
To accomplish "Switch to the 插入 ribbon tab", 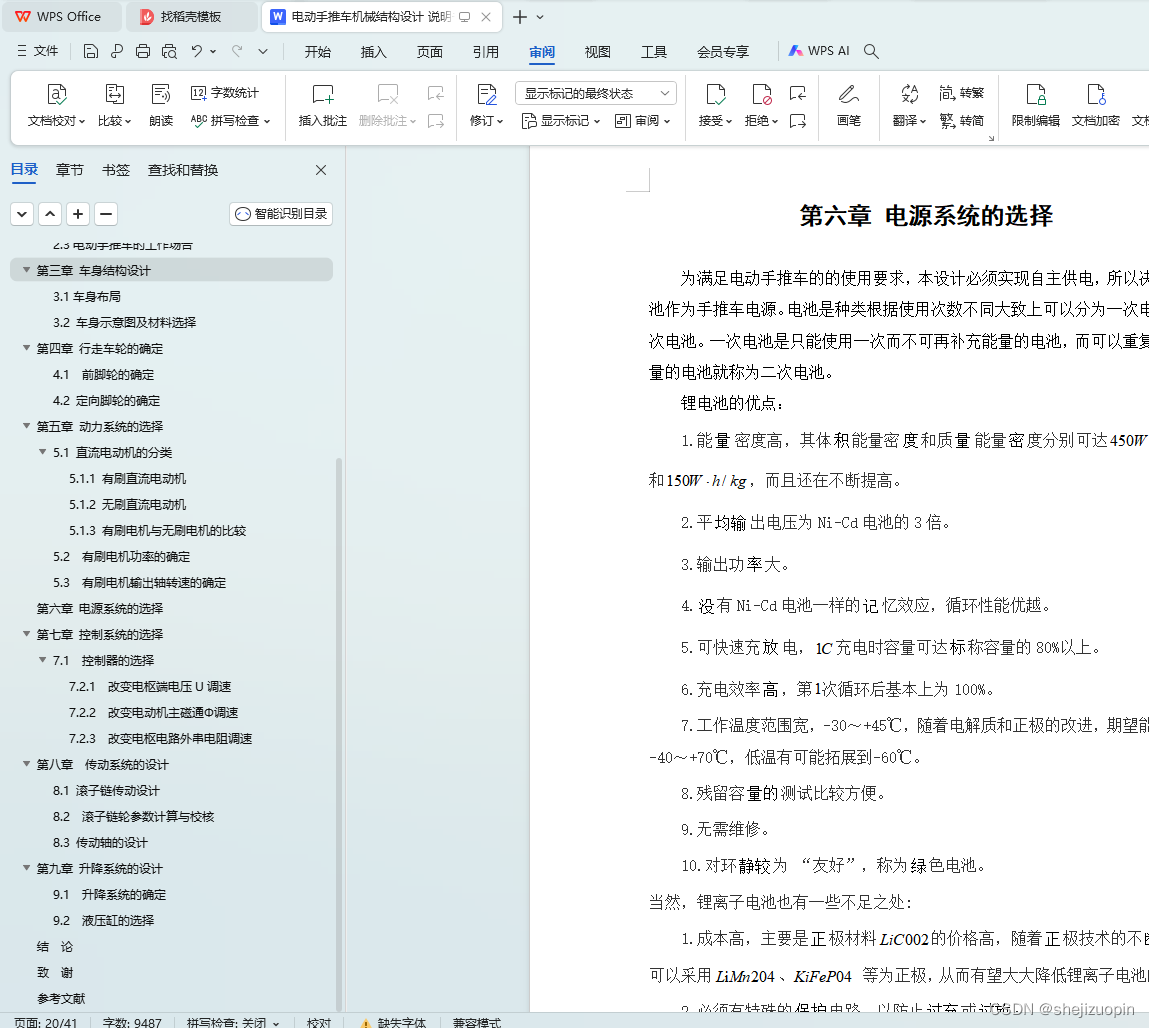I will tap(373, 52).
